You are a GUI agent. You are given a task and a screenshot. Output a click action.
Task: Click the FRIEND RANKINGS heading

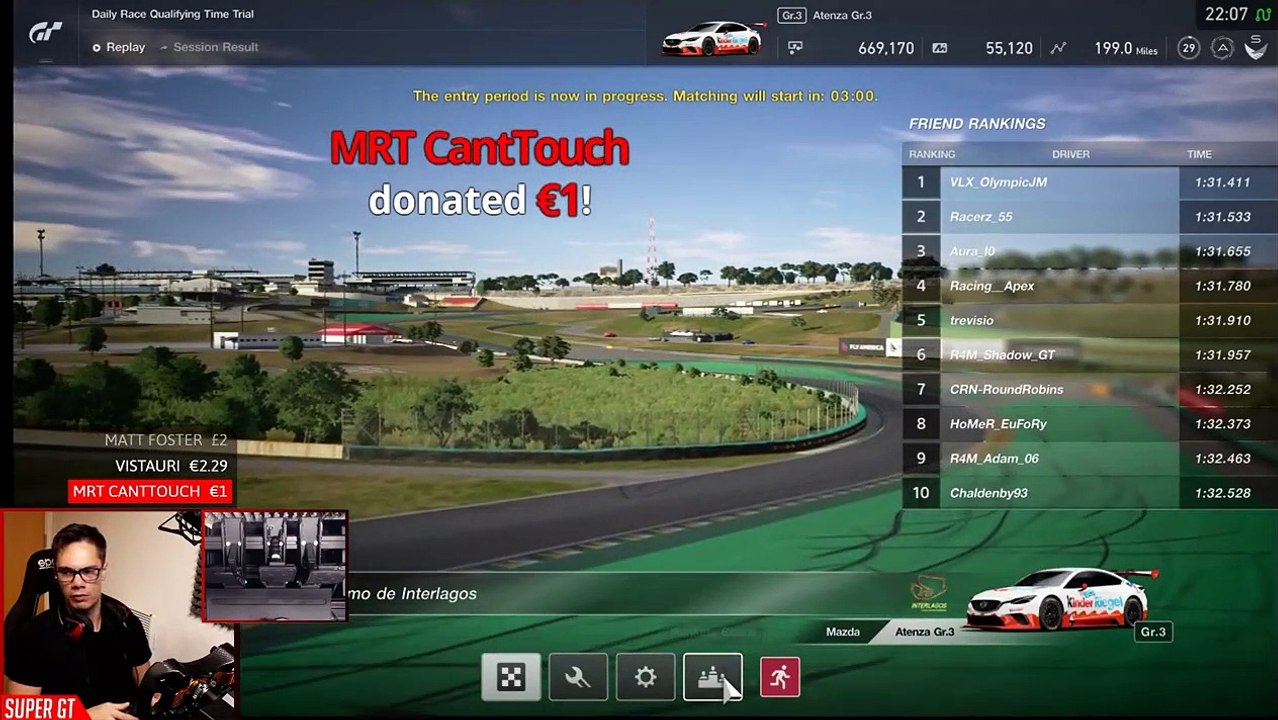coord(977,124)
